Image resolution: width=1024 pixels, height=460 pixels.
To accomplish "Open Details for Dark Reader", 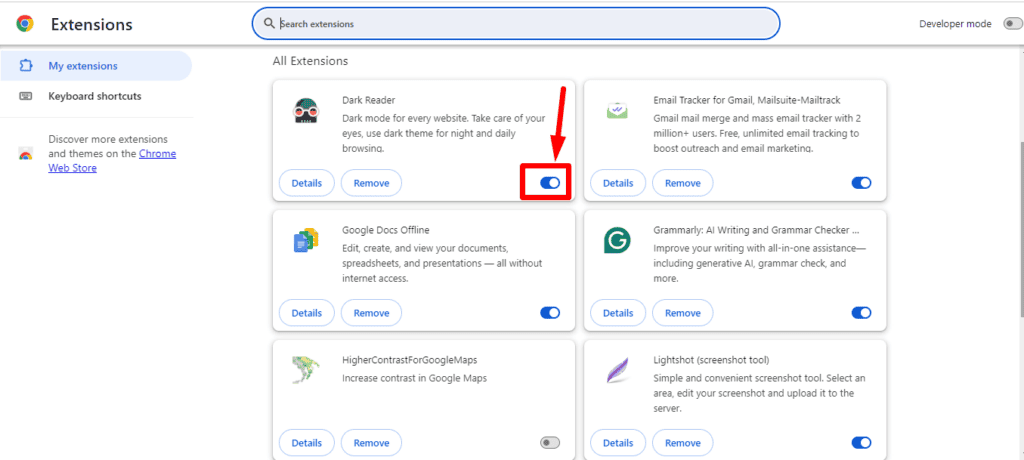I will [x=306, y=183].
